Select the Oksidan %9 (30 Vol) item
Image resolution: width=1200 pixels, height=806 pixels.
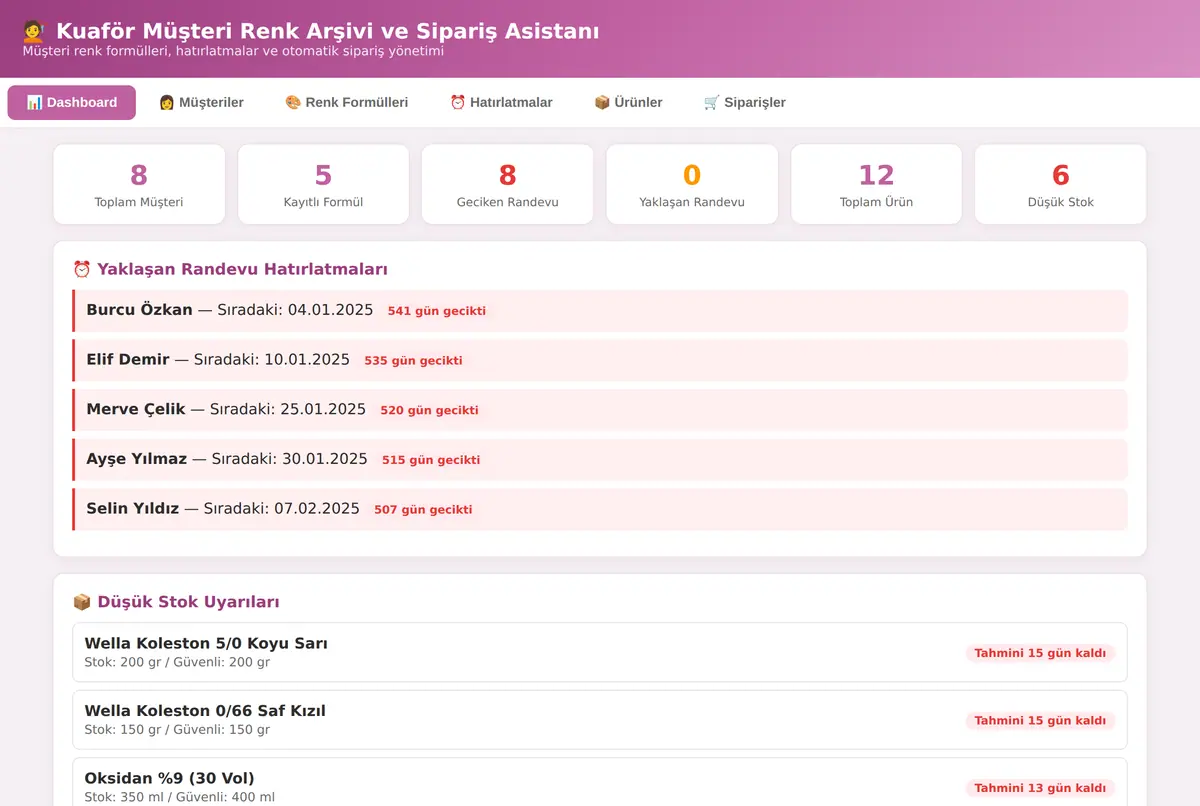600,782
